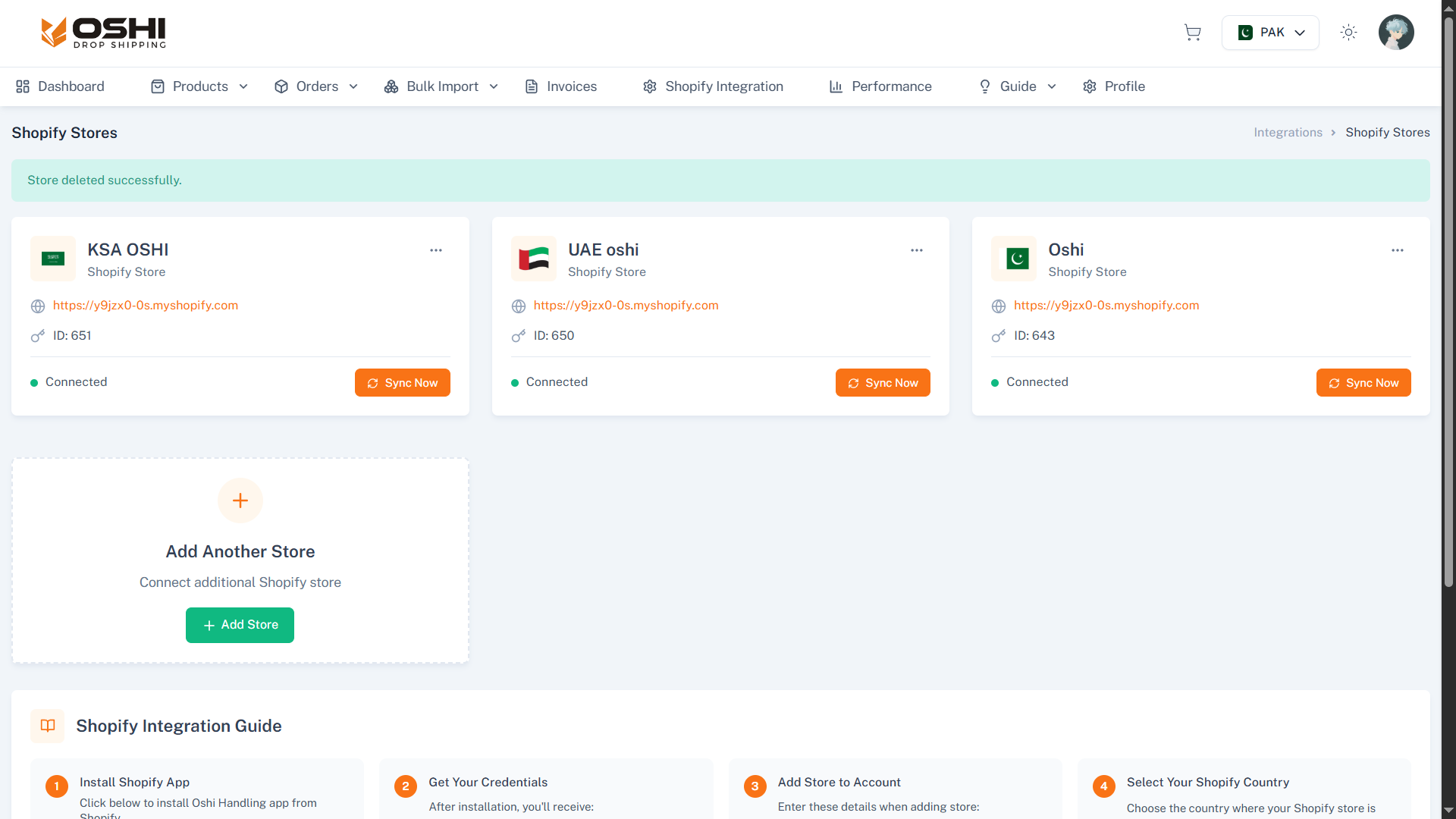1456x819 pixels.
Task: Click the green Add Store button
Action: click(240, 625)
